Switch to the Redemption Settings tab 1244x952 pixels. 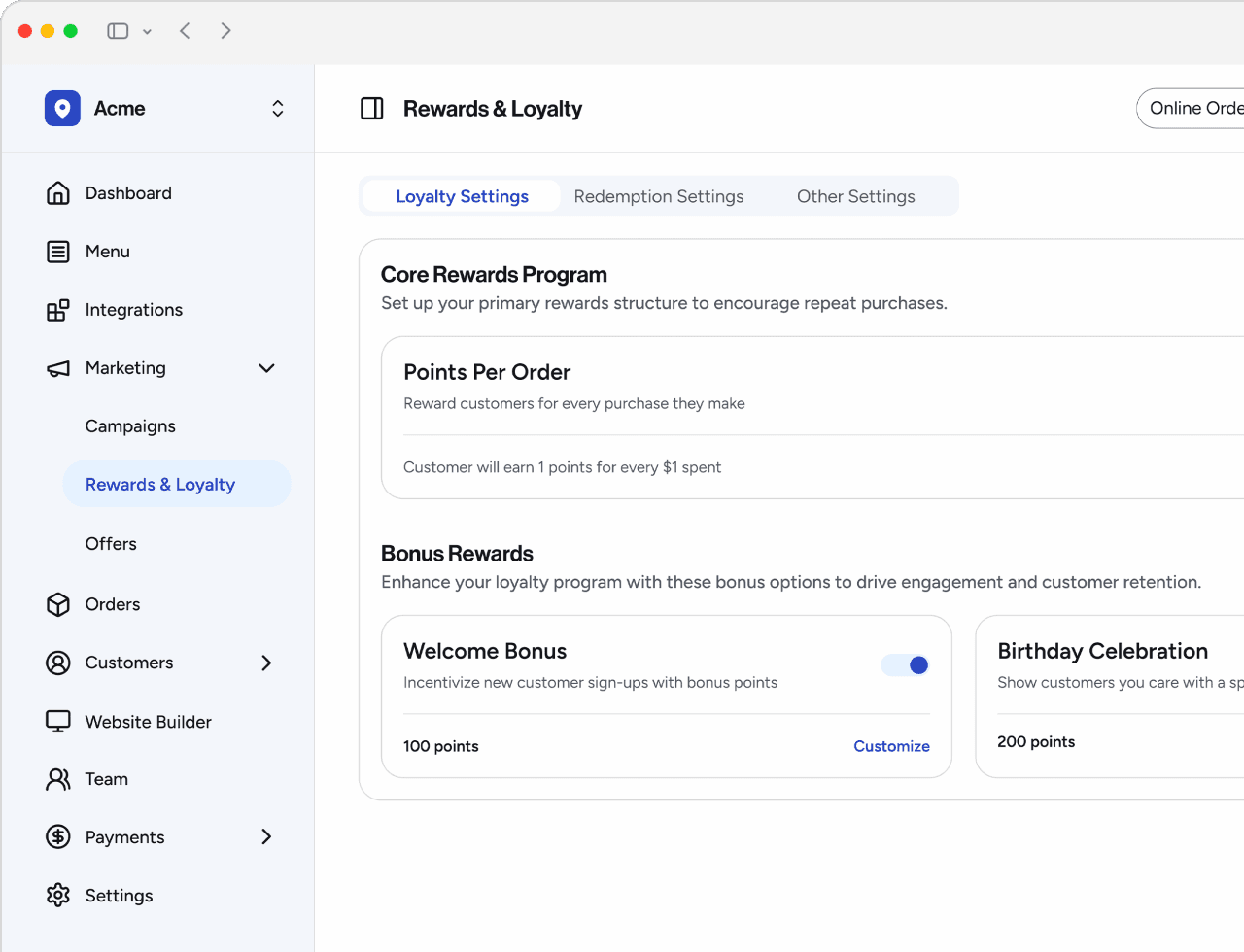[659, 196]
